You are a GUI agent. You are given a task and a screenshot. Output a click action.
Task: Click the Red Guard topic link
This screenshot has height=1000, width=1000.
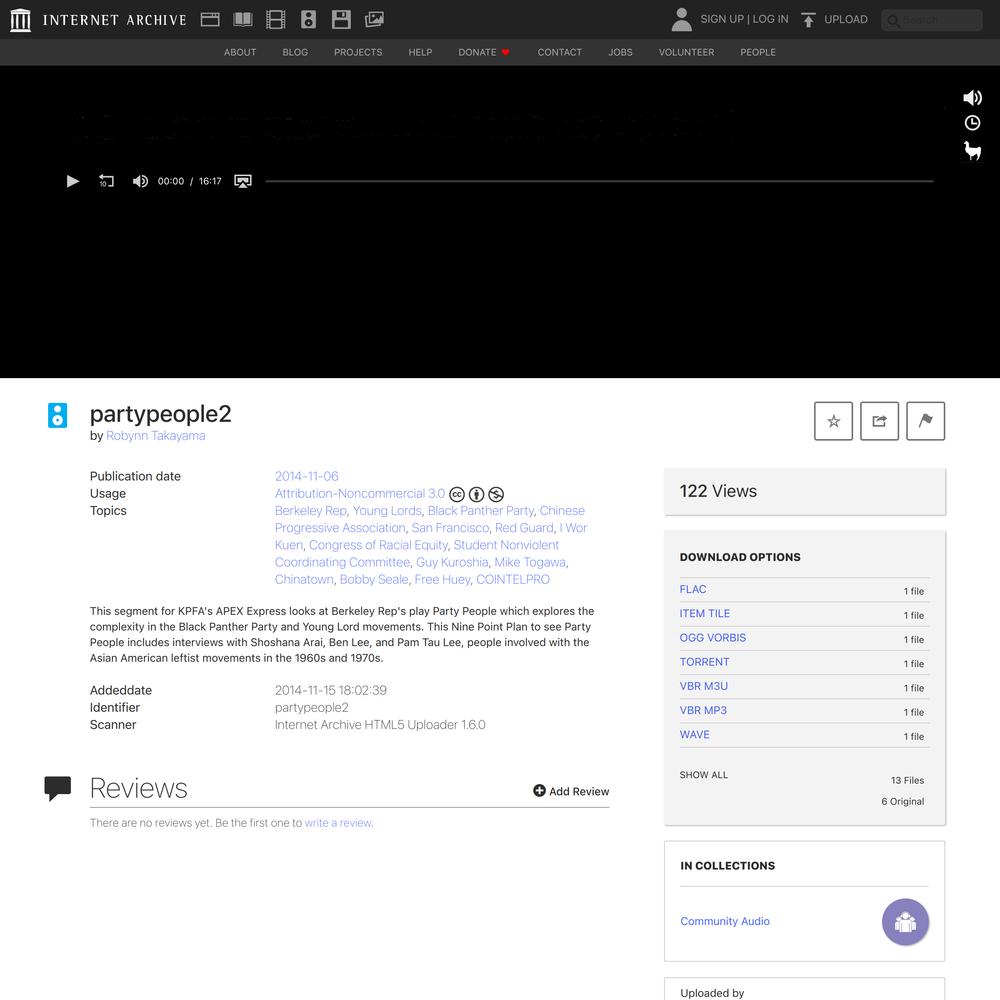(x=524, y=528)
